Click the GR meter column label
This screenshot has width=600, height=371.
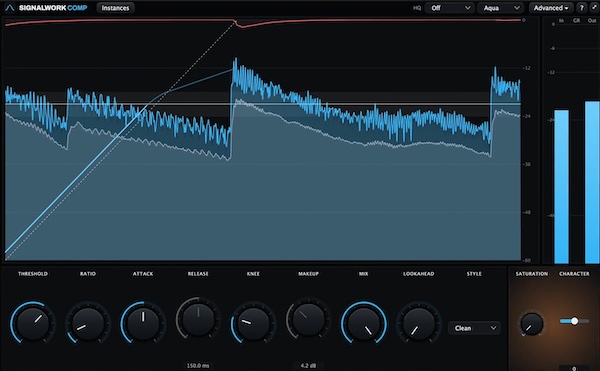pos(577,21)
